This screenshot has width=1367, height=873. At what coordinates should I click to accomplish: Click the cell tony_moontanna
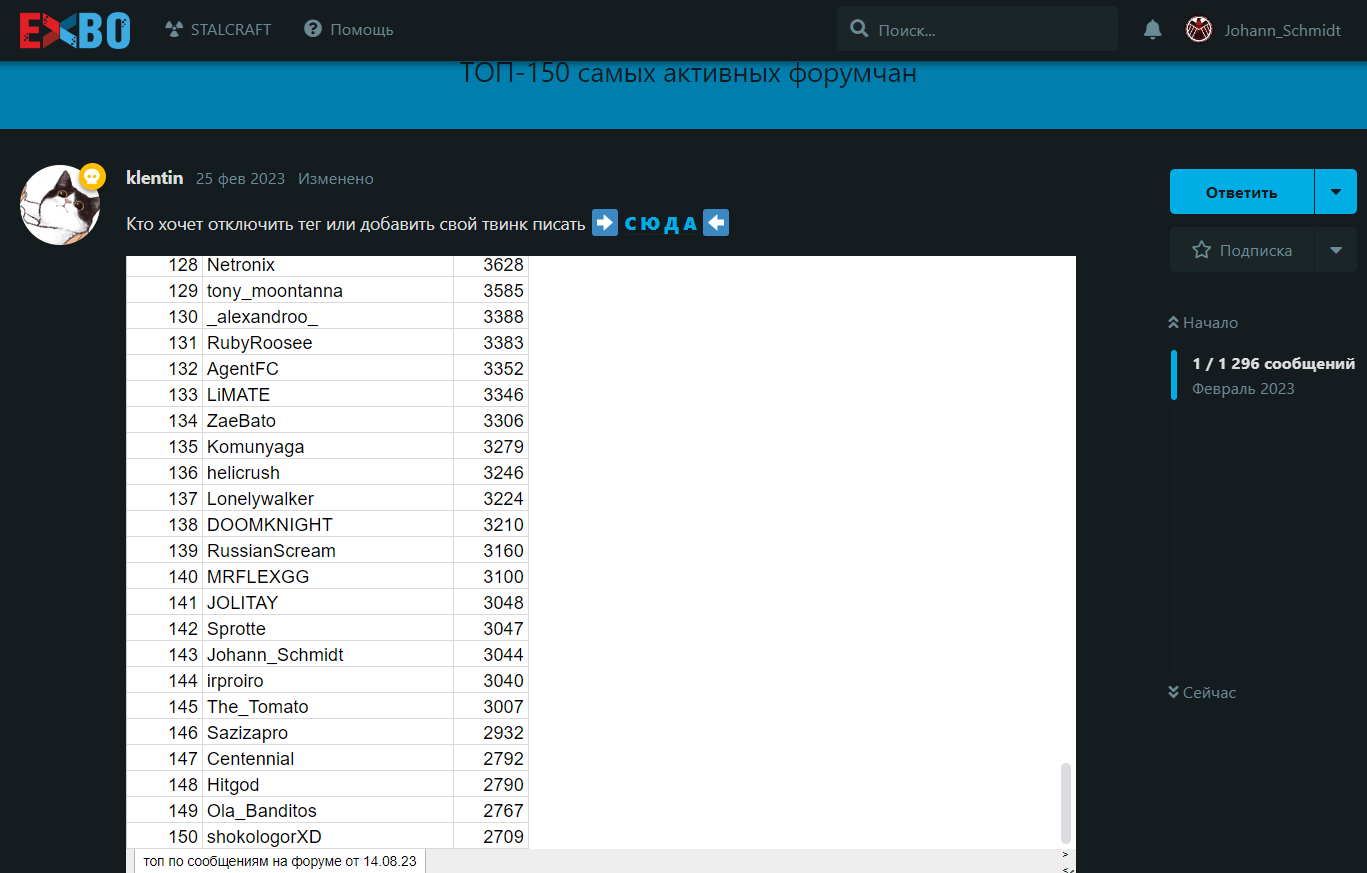tap(328, 291)
